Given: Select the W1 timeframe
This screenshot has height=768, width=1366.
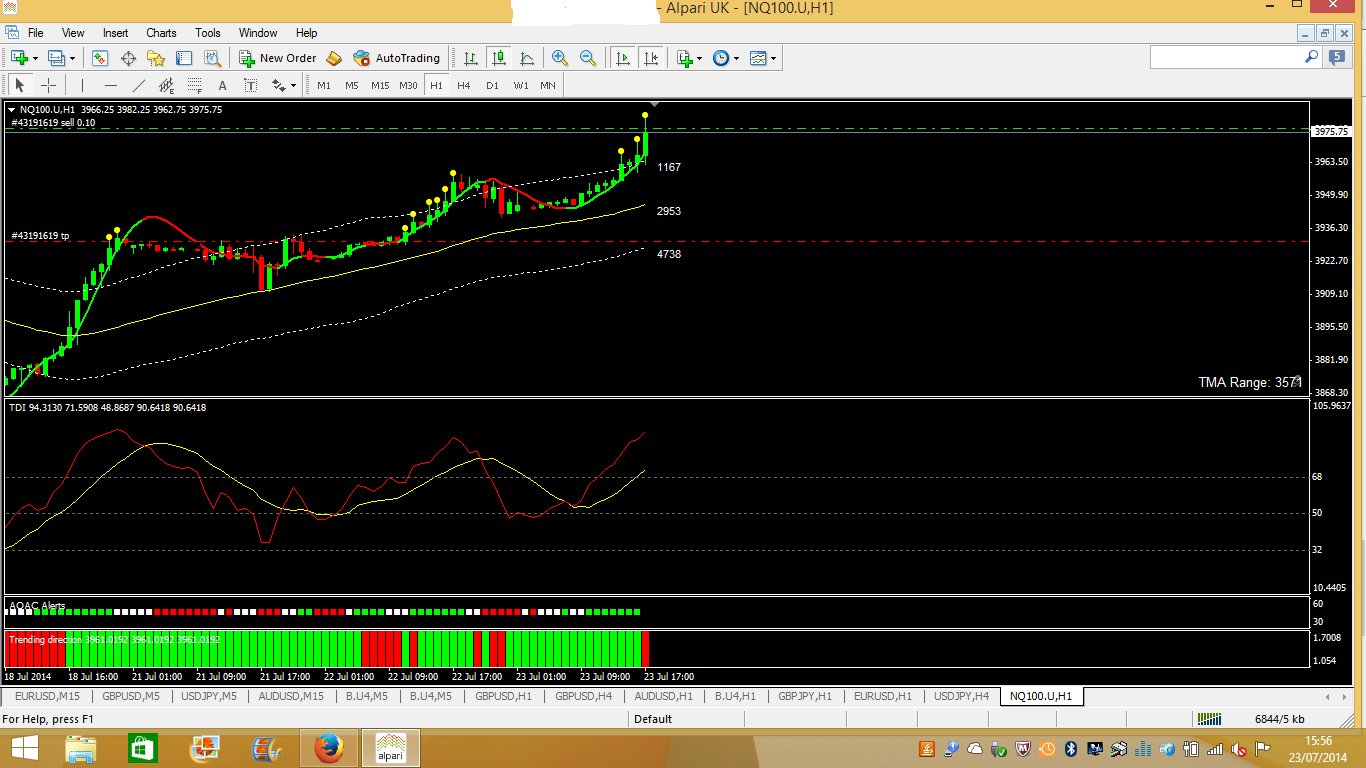Looking at the screenshot, I should click(x=521, y=85).
